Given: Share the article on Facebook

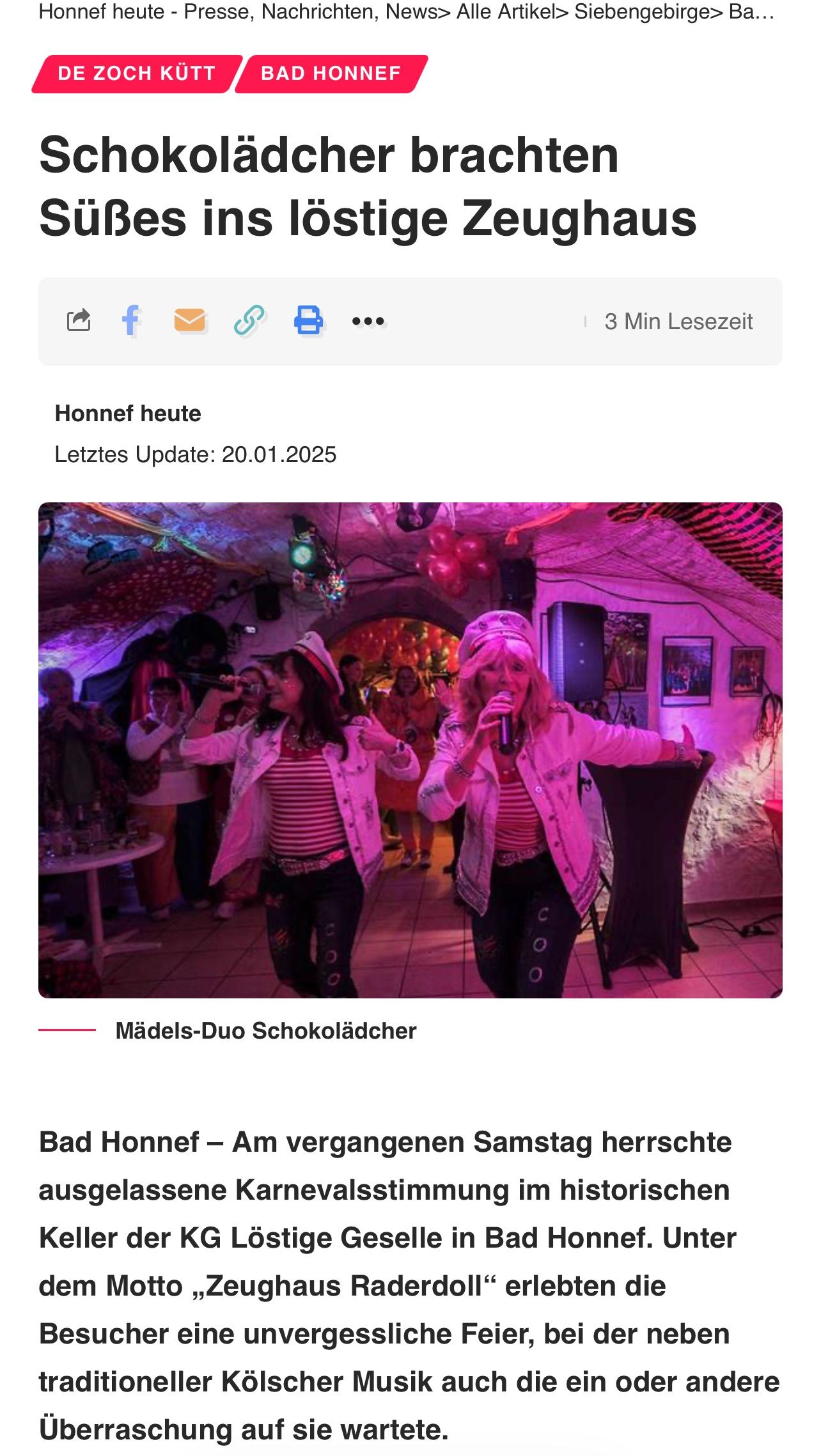Looking at the screenshot, I should coord(131,320).
